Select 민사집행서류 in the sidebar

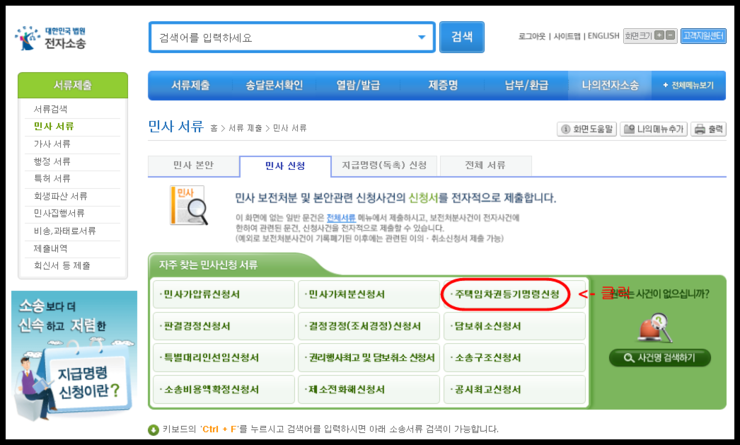(x=59, y=213)
